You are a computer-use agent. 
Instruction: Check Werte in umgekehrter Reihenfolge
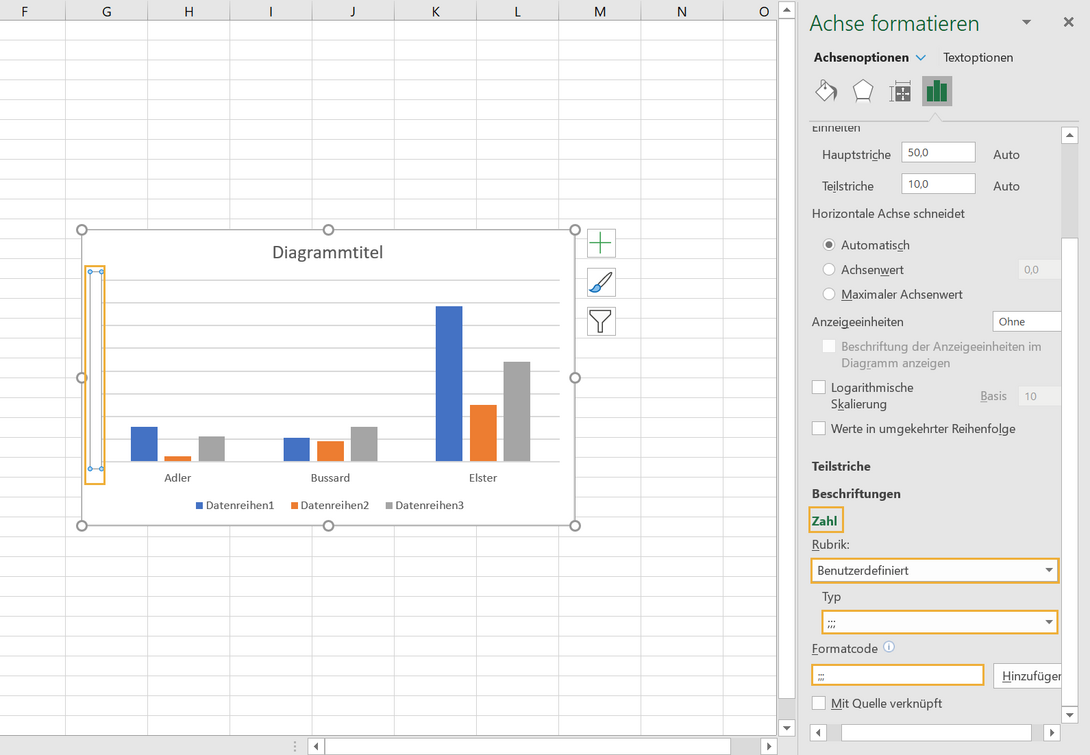819,429
